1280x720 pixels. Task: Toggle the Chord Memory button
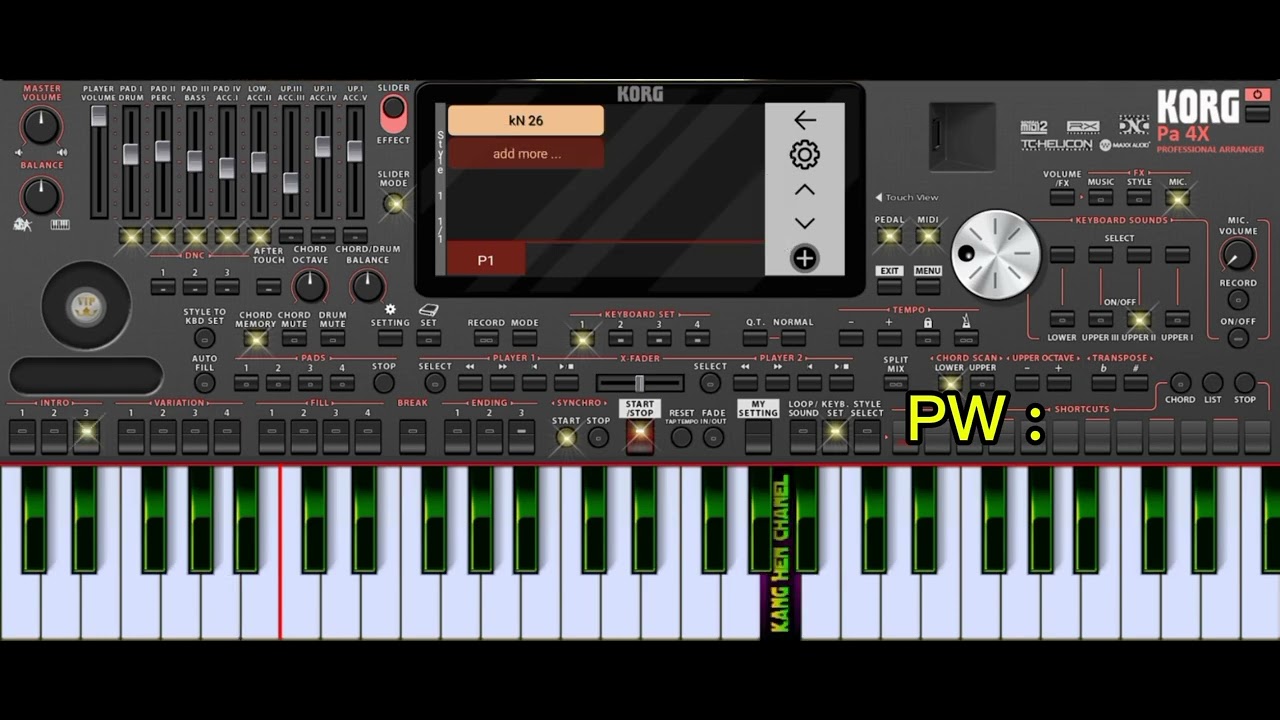[255, 339]
